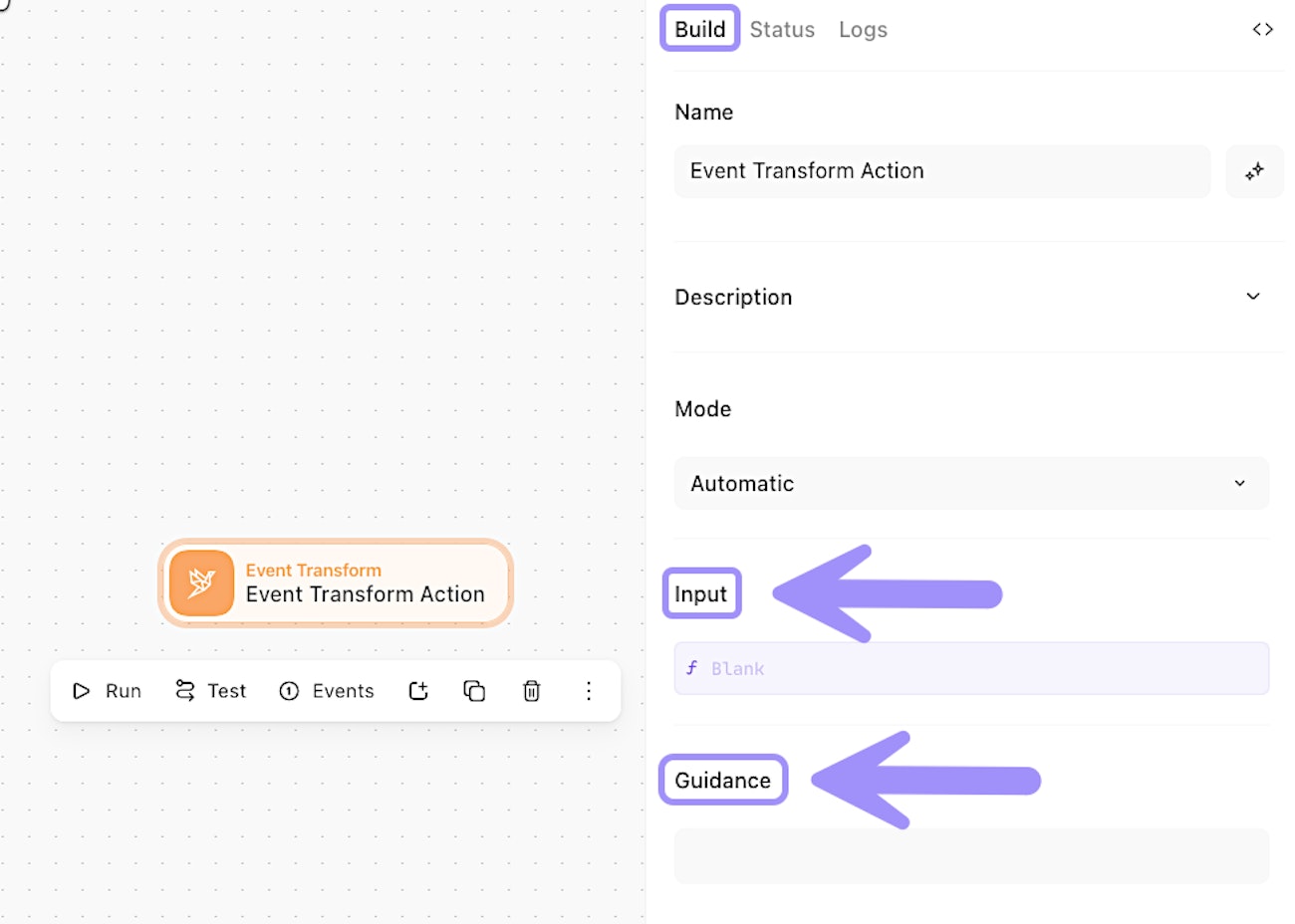Image resolution: width=1295 pixels, height=924 pixels.
Task: Click the Name text field
Action: pyautogui.click(x=941, y=171)
